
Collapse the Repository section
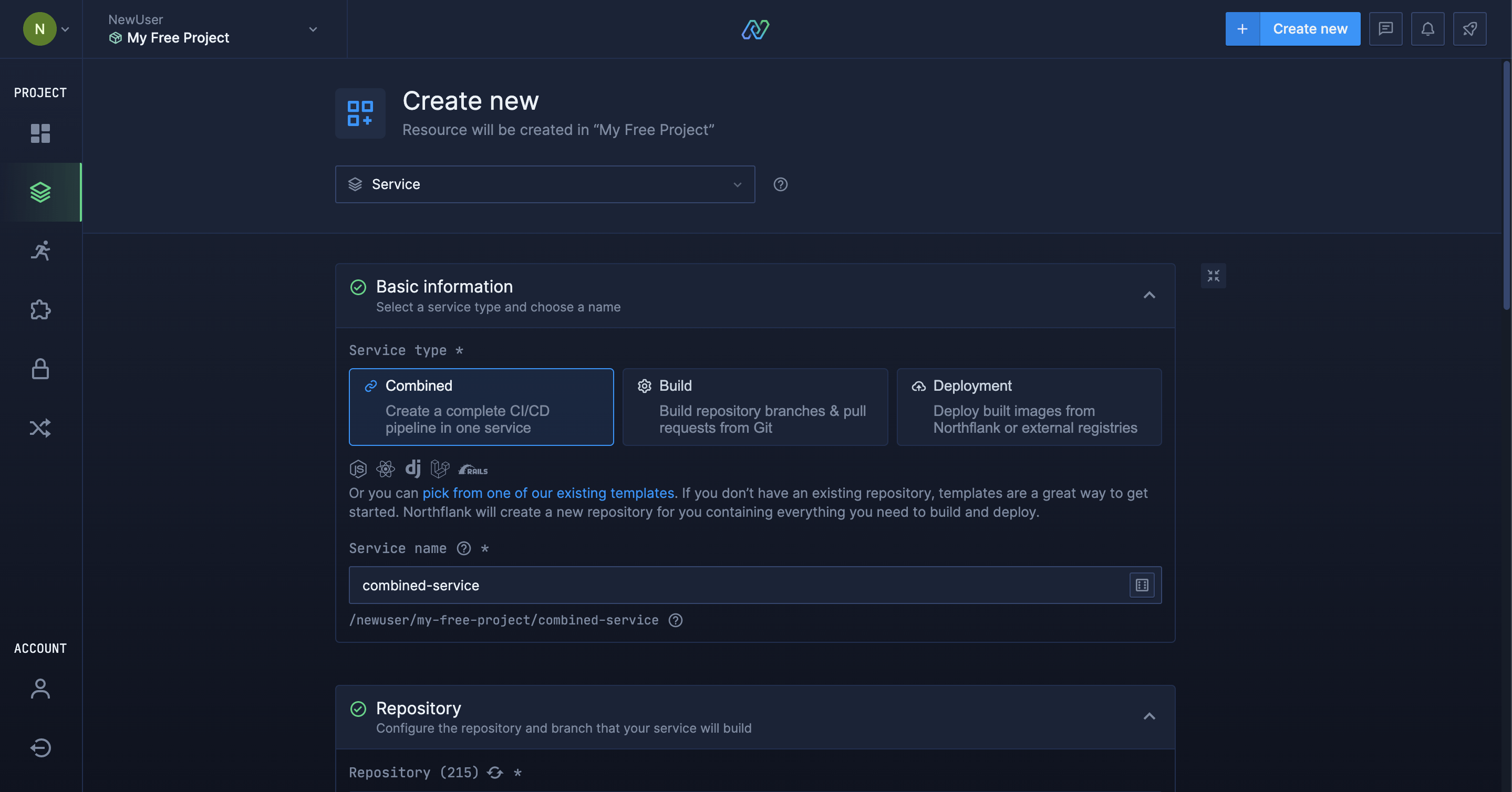click(1148, 716)
